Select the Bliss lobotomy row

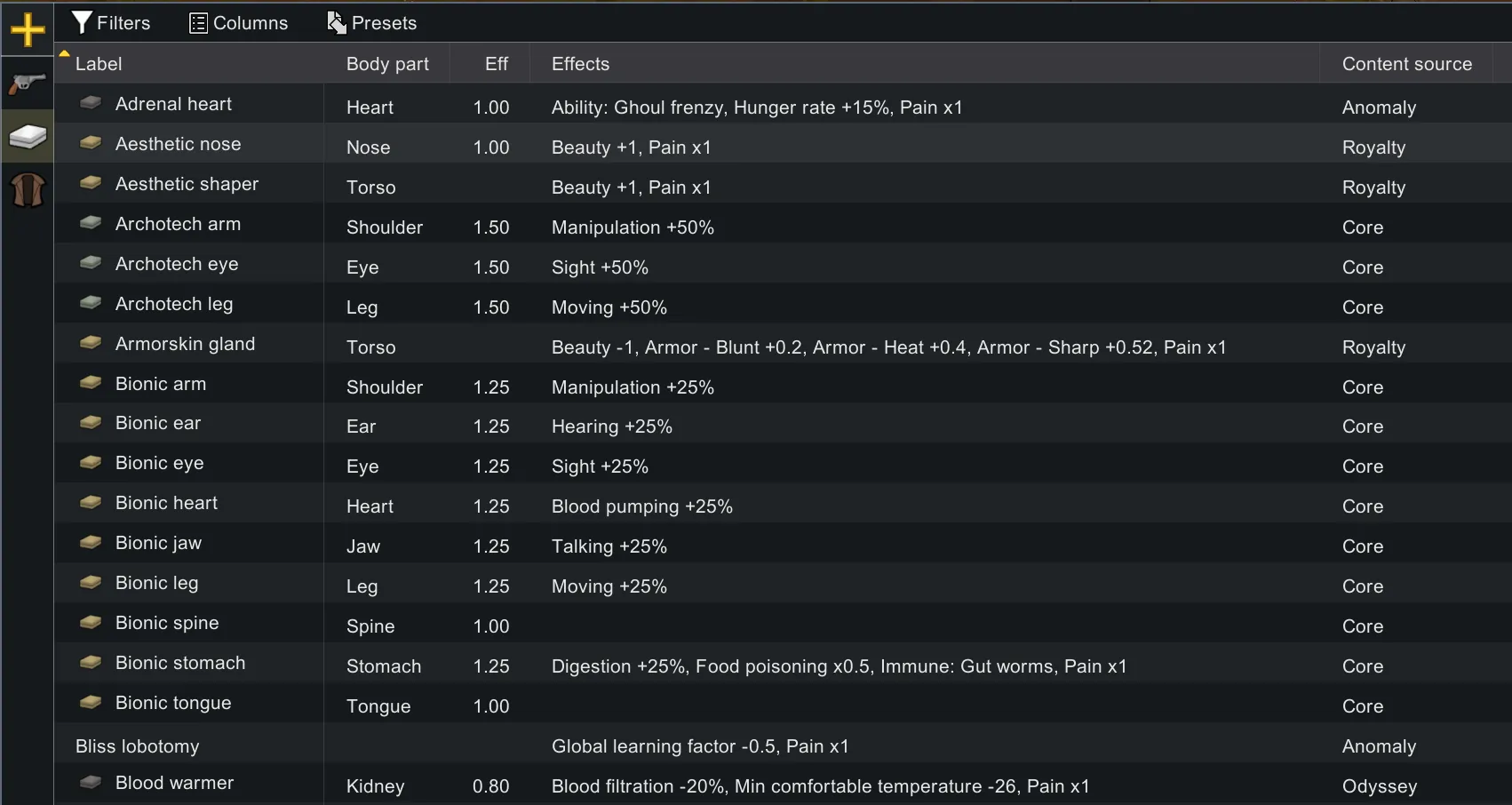click(x=138, y=746)
